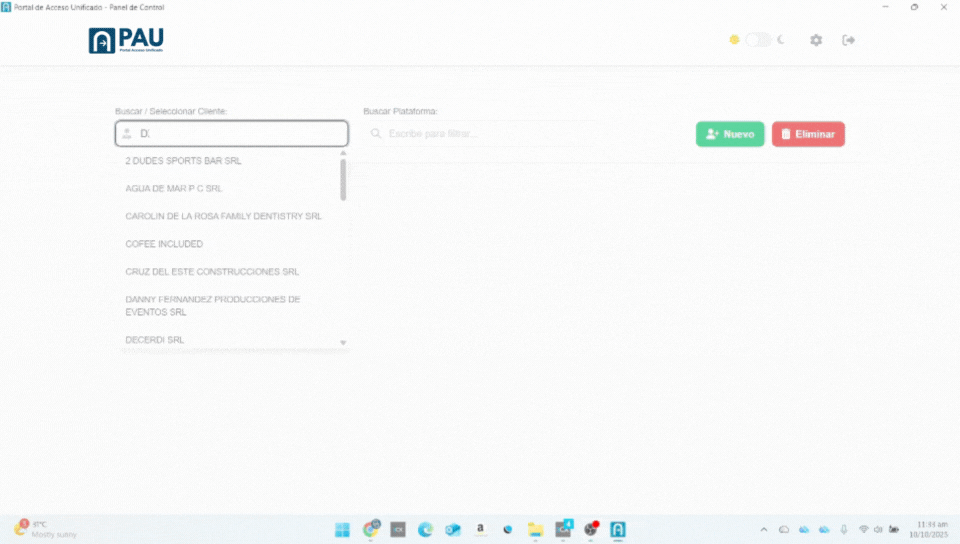Open the taskbar clock and date
Screen dimensions: 960x544
pos(929,529)
